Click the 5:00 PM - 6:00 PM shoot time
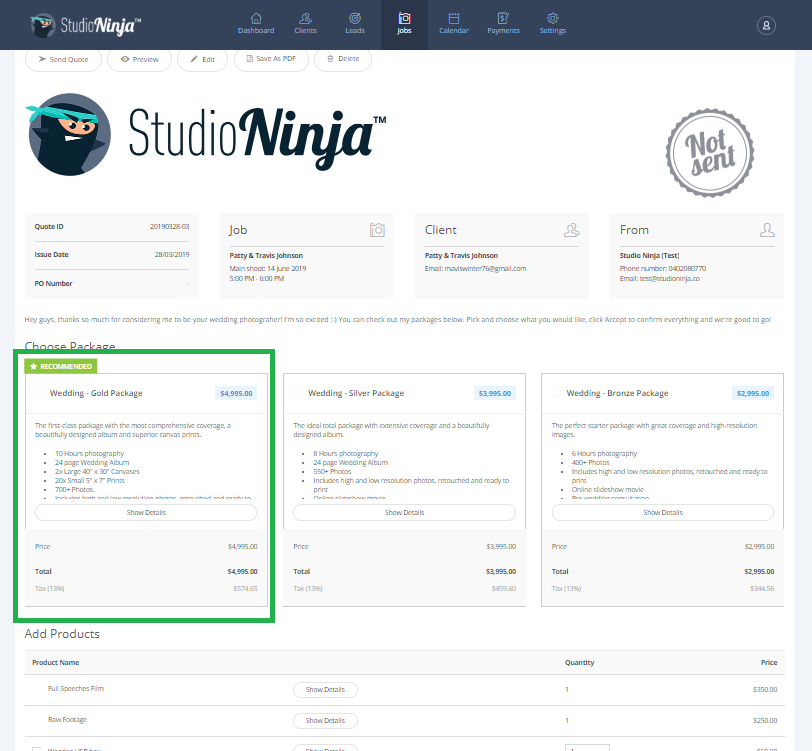The width and height of the screenshot is (812, 751). pyautogui.click(x=257, y=279)
